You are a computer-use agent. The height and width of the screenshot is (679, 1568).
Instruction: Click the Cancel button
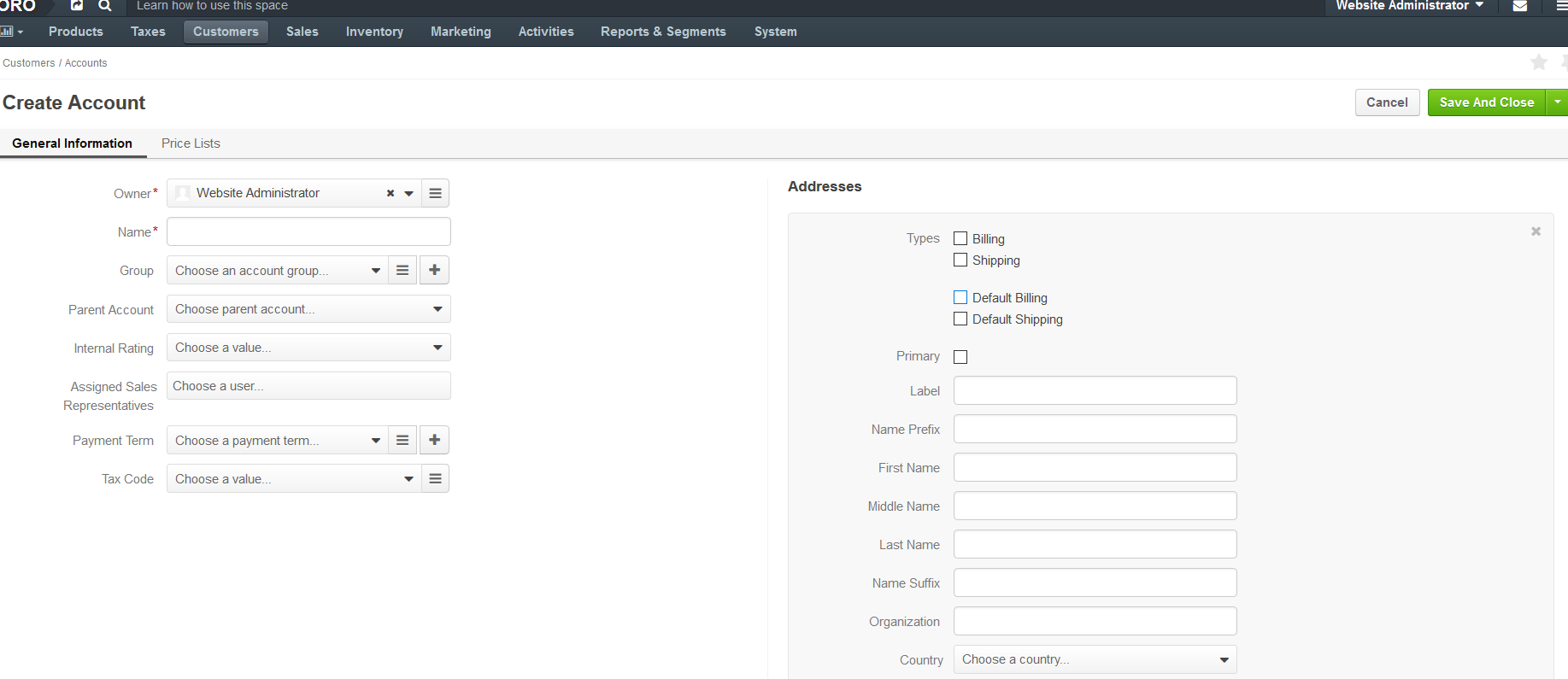coord(1387,102)
